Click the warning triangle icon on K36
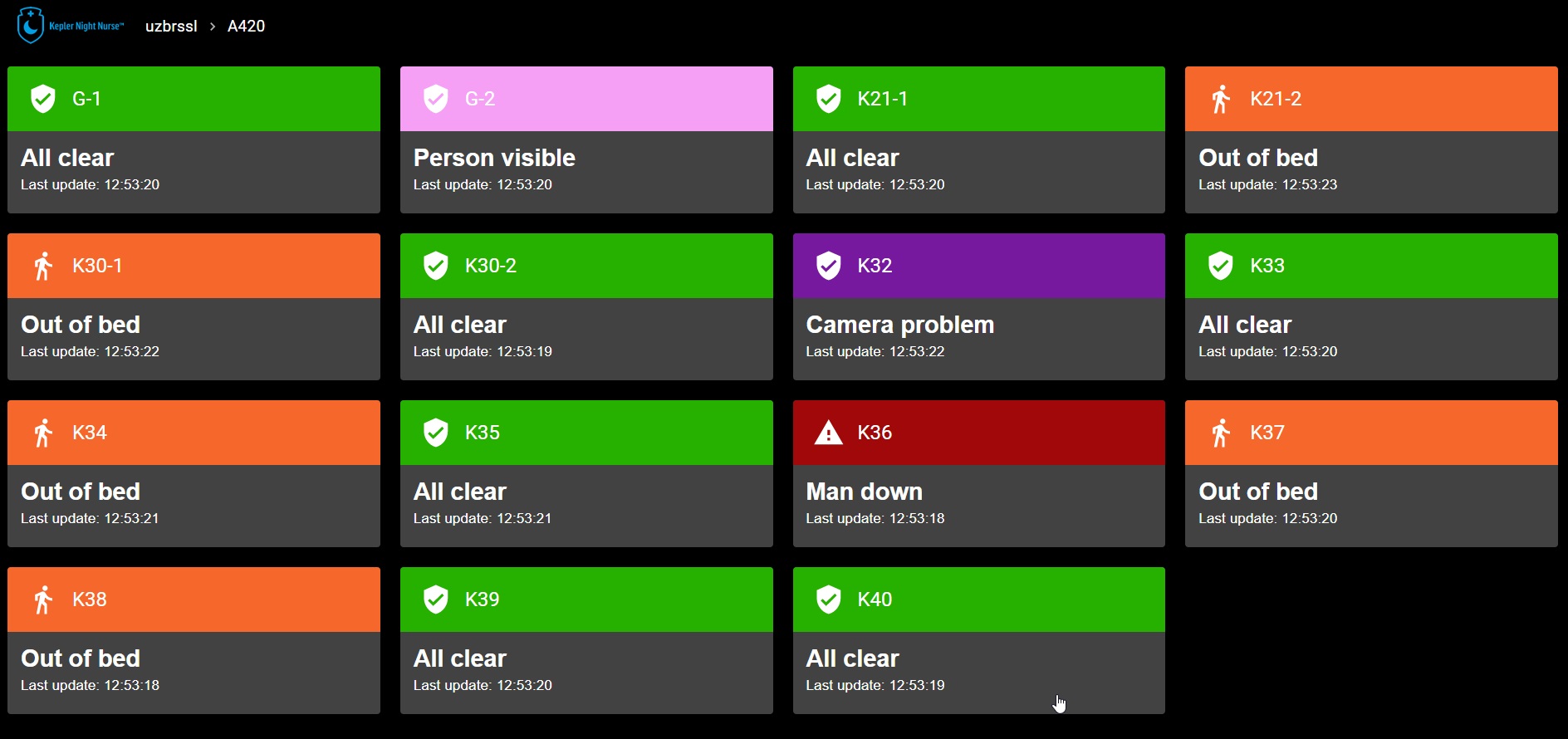Viewport: 1568px width, 739px height. point(829,433)
